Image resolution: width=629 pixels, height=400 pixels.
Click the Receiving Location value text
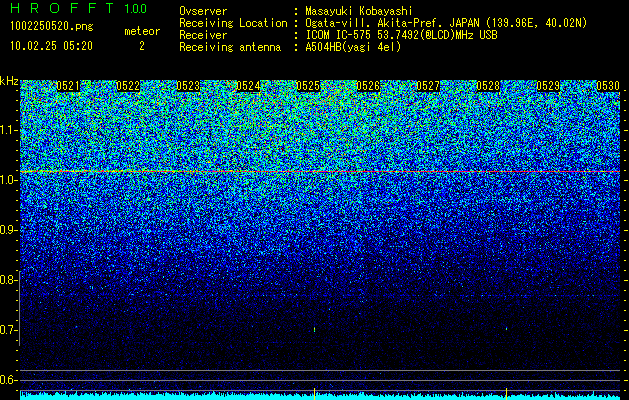click(446, 23)
